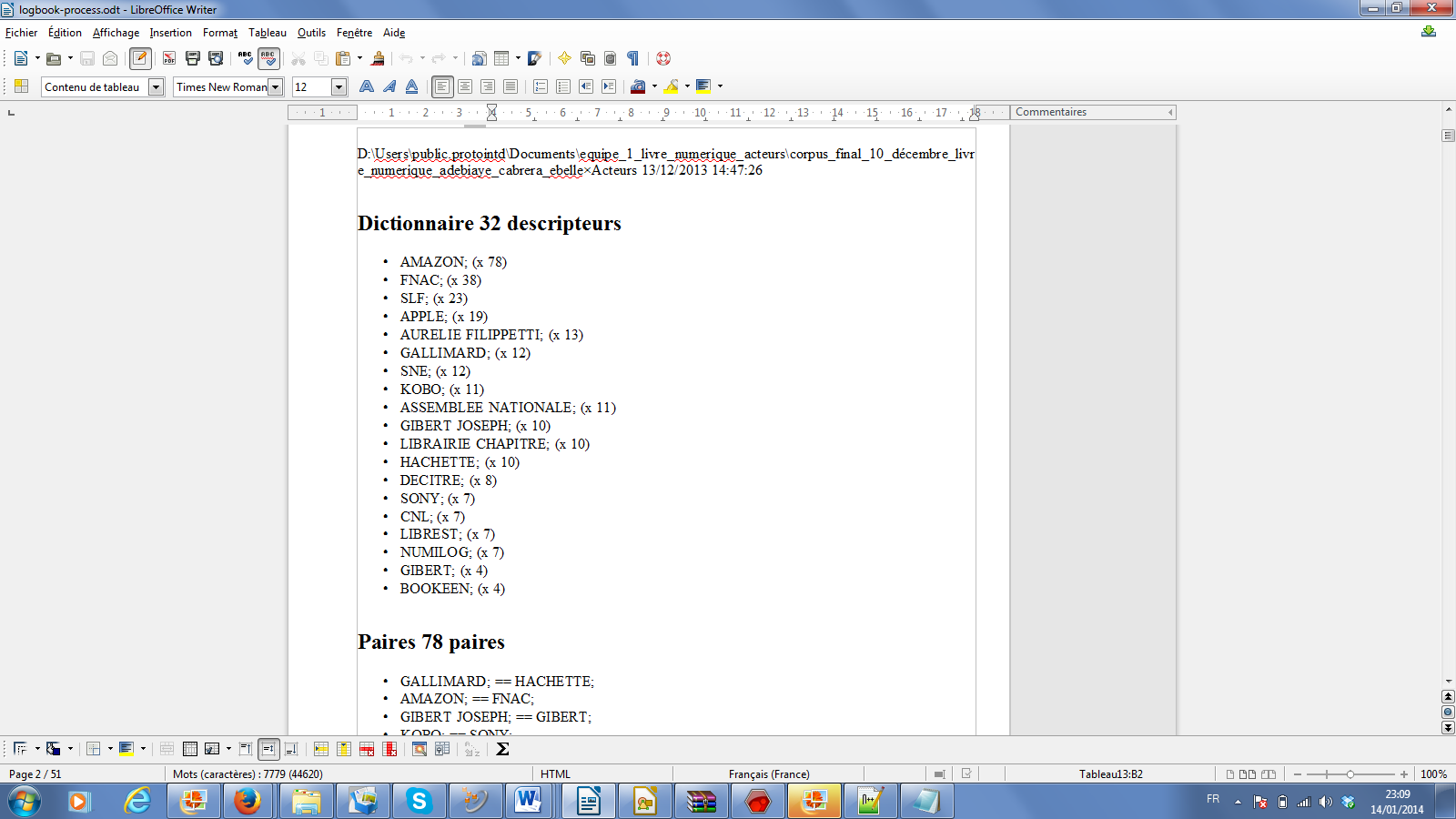
Task: Expand the font name dropdown
Action: pos(276,86)
